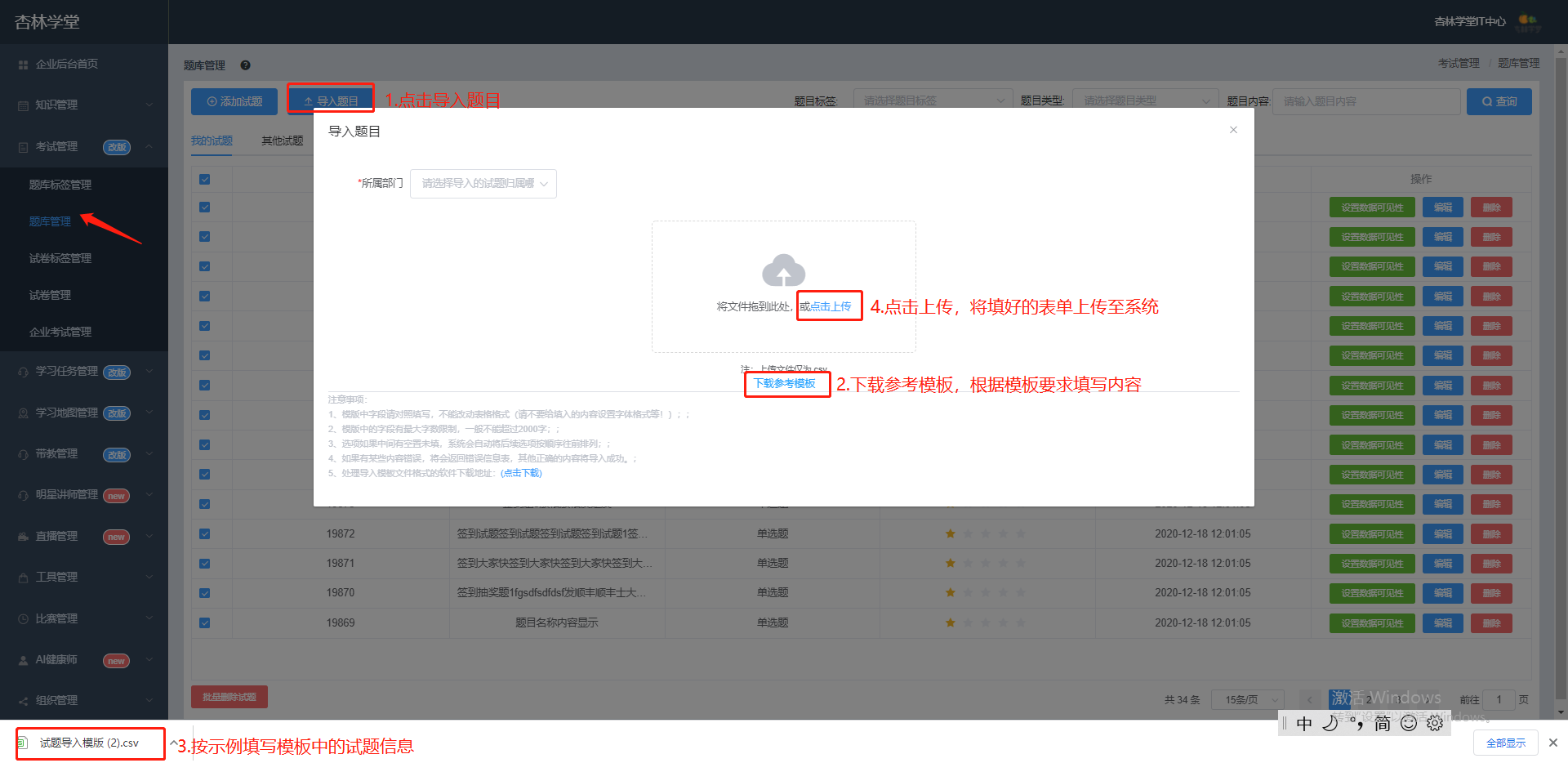Click the 简 simplified toggle in the IME bar
1568x763 pixels.
(1382, 723)
